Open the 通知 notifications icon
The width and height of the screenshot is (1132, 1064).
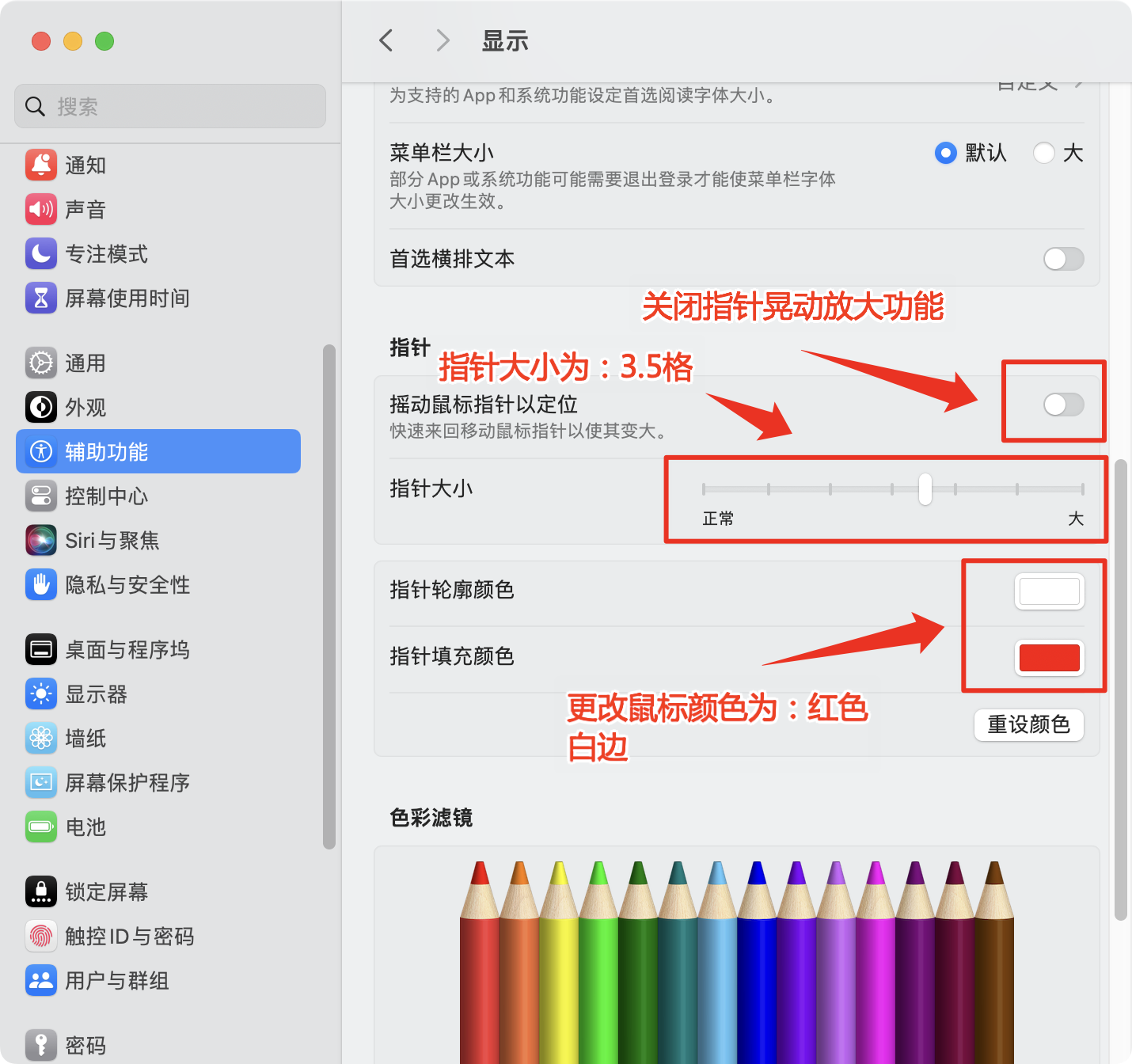41,165
